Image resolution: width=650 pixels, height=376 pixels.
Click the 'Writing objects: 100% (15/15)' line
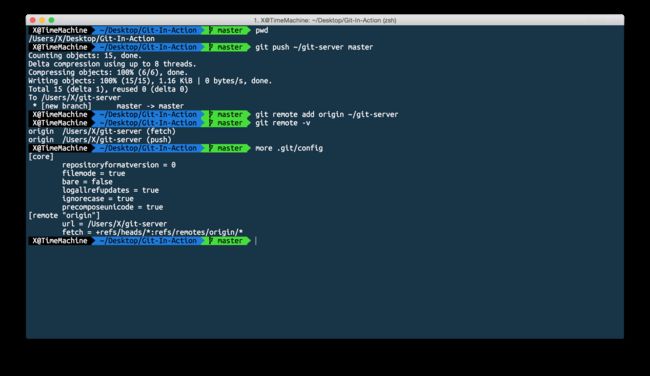tap(150, 81)
